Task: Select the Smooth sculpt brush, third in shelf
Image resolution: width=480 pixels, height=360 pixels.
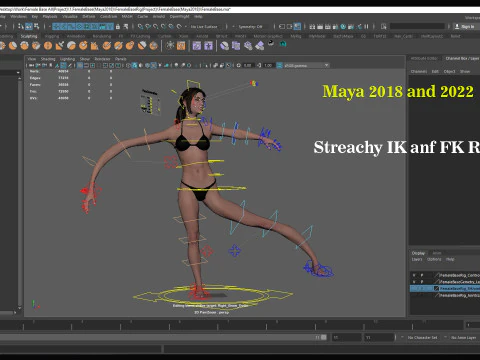Action: click(24, 45)
